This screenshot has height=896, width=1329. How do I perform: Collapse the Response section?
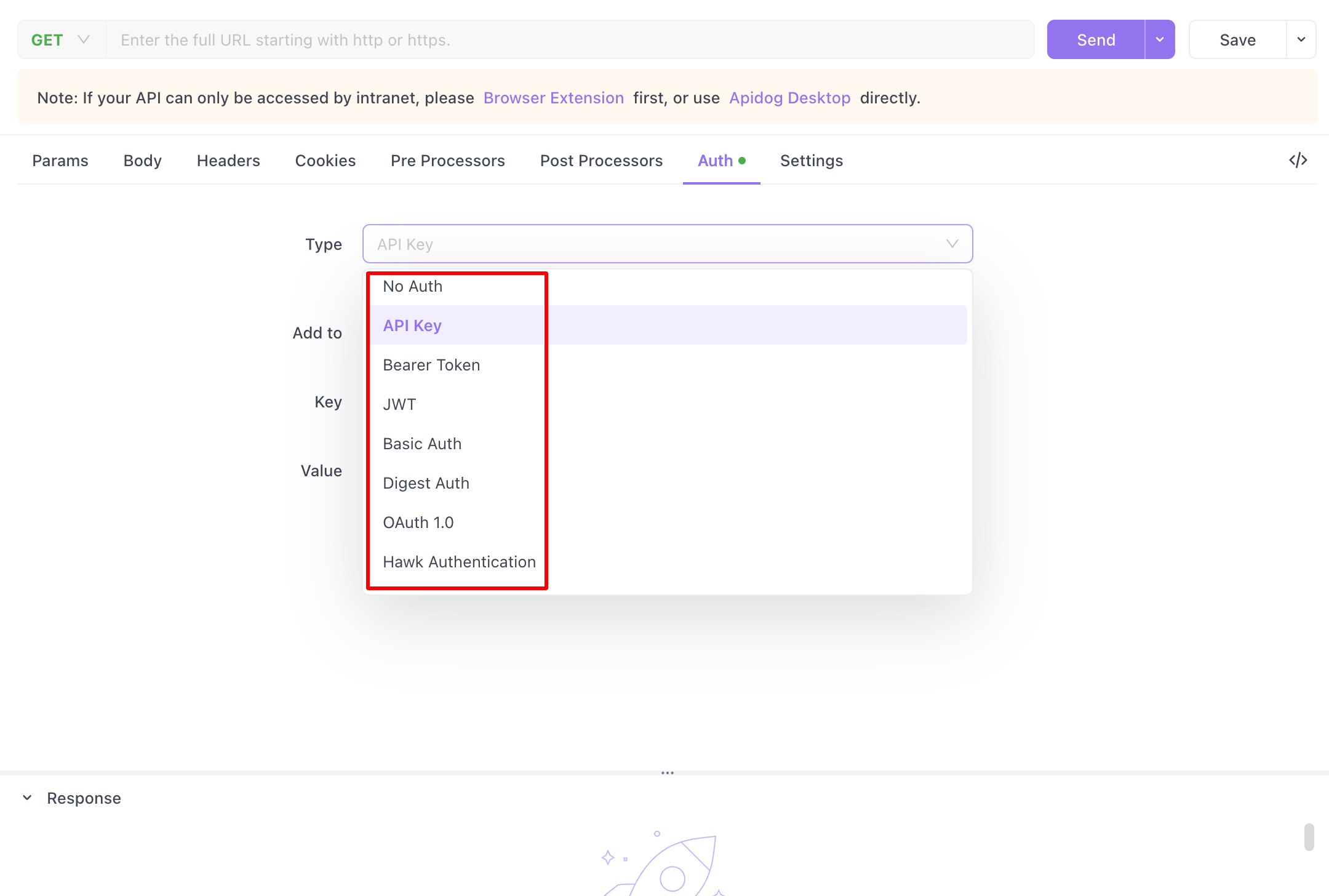pos(26,797)
